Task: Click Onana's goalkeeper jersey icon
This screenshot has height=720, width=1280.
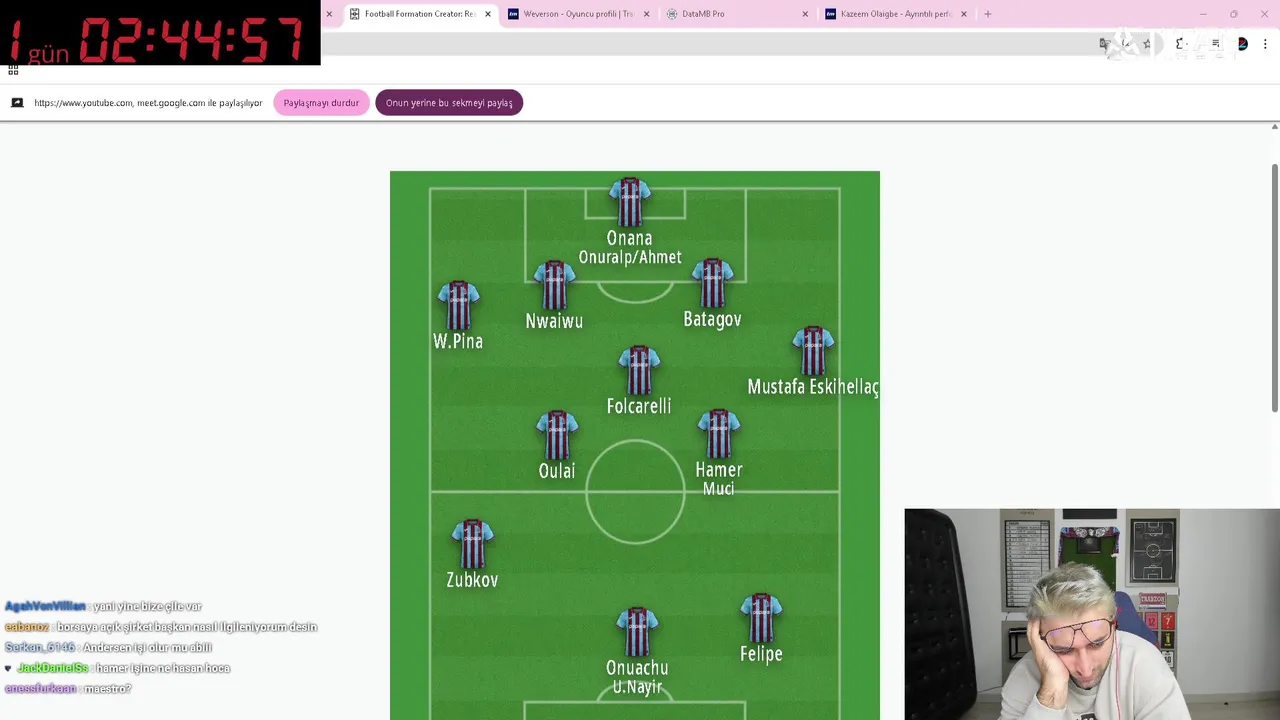Action: pyautogui.click(x=630, y=203)
